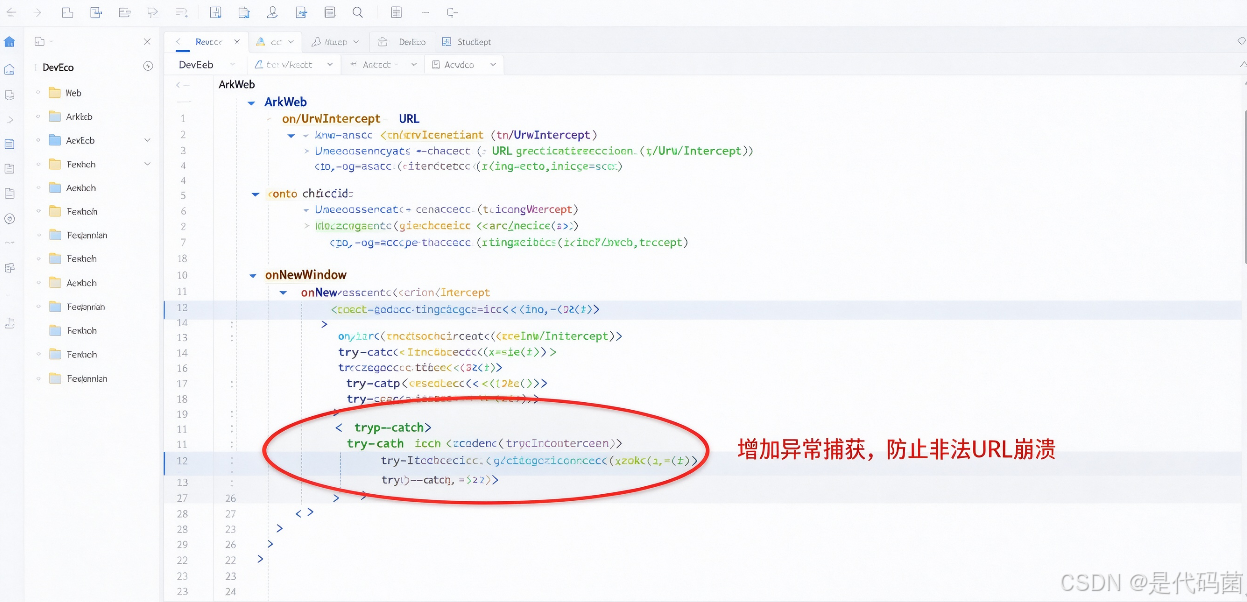
Task: Click the ArkWeb breadcrumb text
Action: [237, 85]
